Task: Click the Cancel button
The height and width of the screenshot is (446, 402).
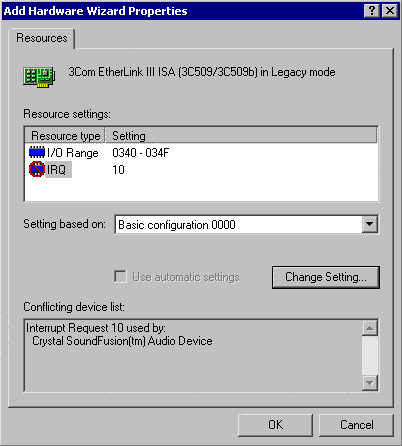Action: click(x=356, y=425)
